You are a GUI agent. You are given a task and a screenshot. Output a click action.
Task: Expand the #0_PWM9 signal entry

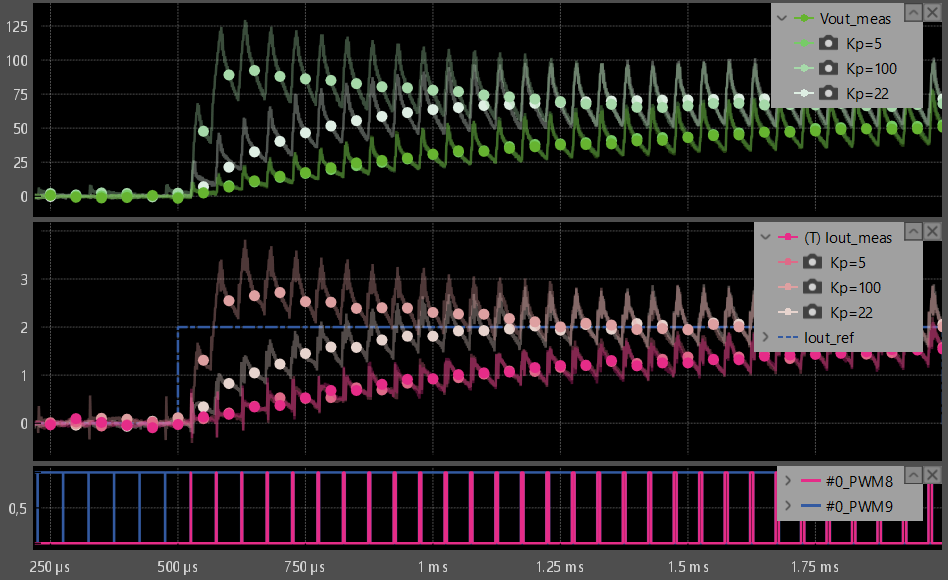click(788, 506)
